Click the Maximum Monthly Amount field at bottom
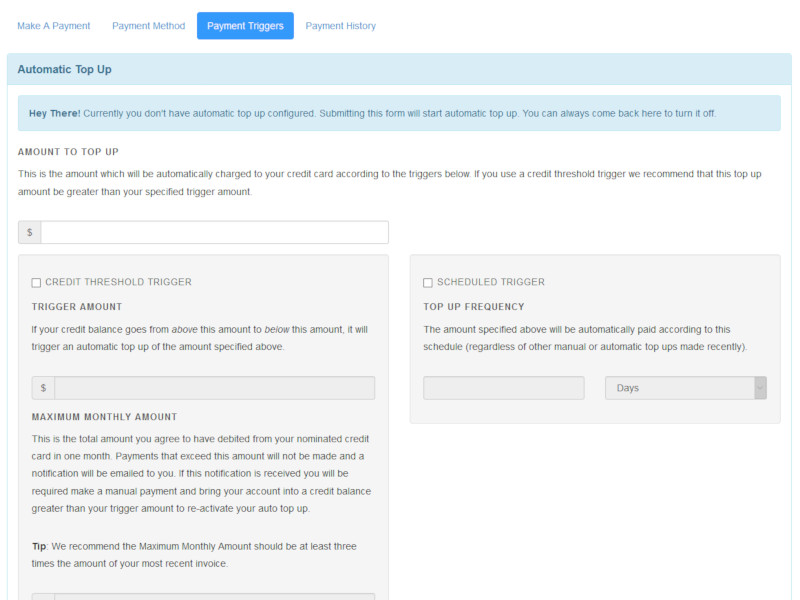Screen dimensions: 800x600 pos(214,596)
